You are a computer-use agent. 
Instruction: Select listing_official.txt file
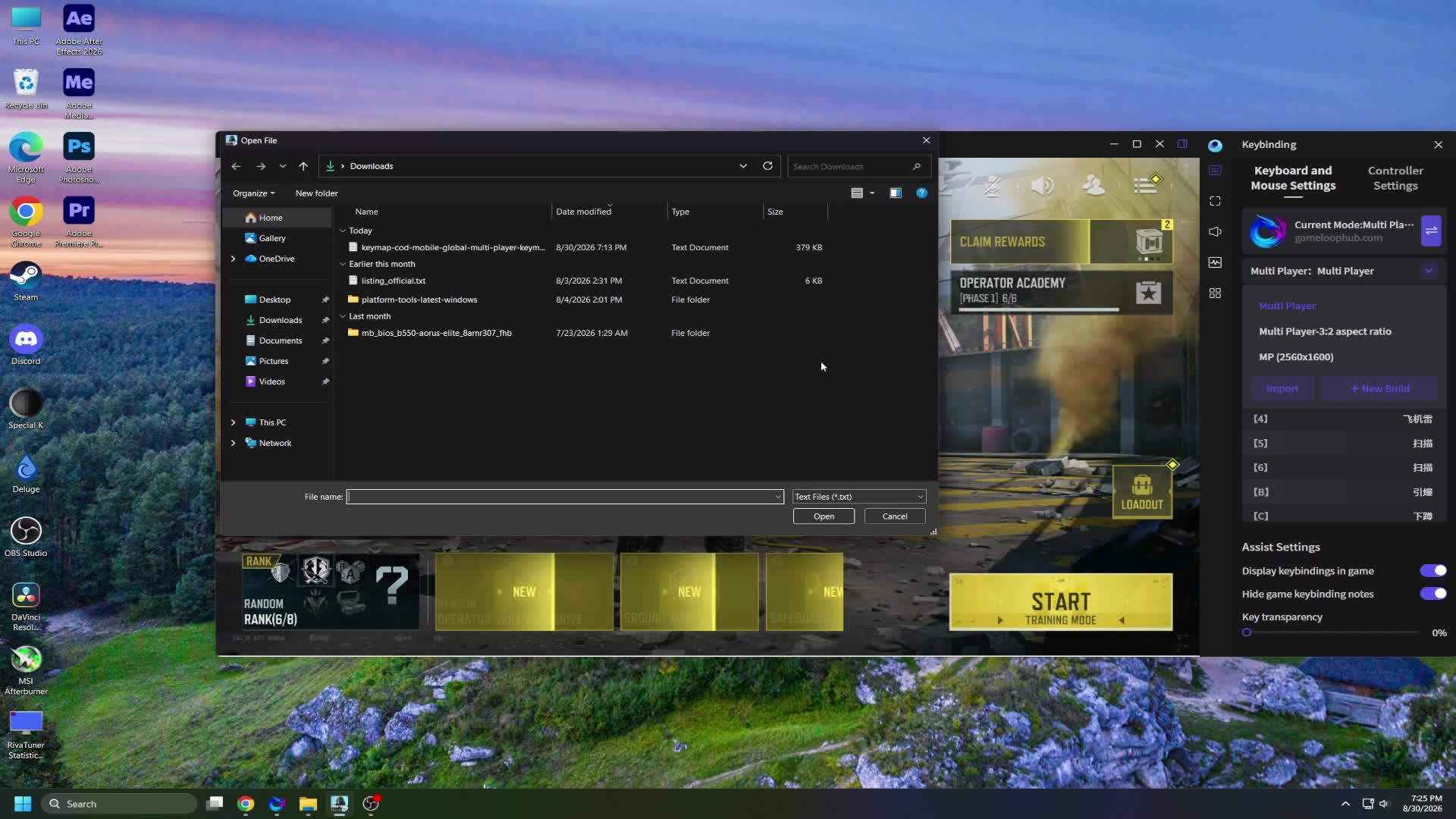[x=585, y=281]
